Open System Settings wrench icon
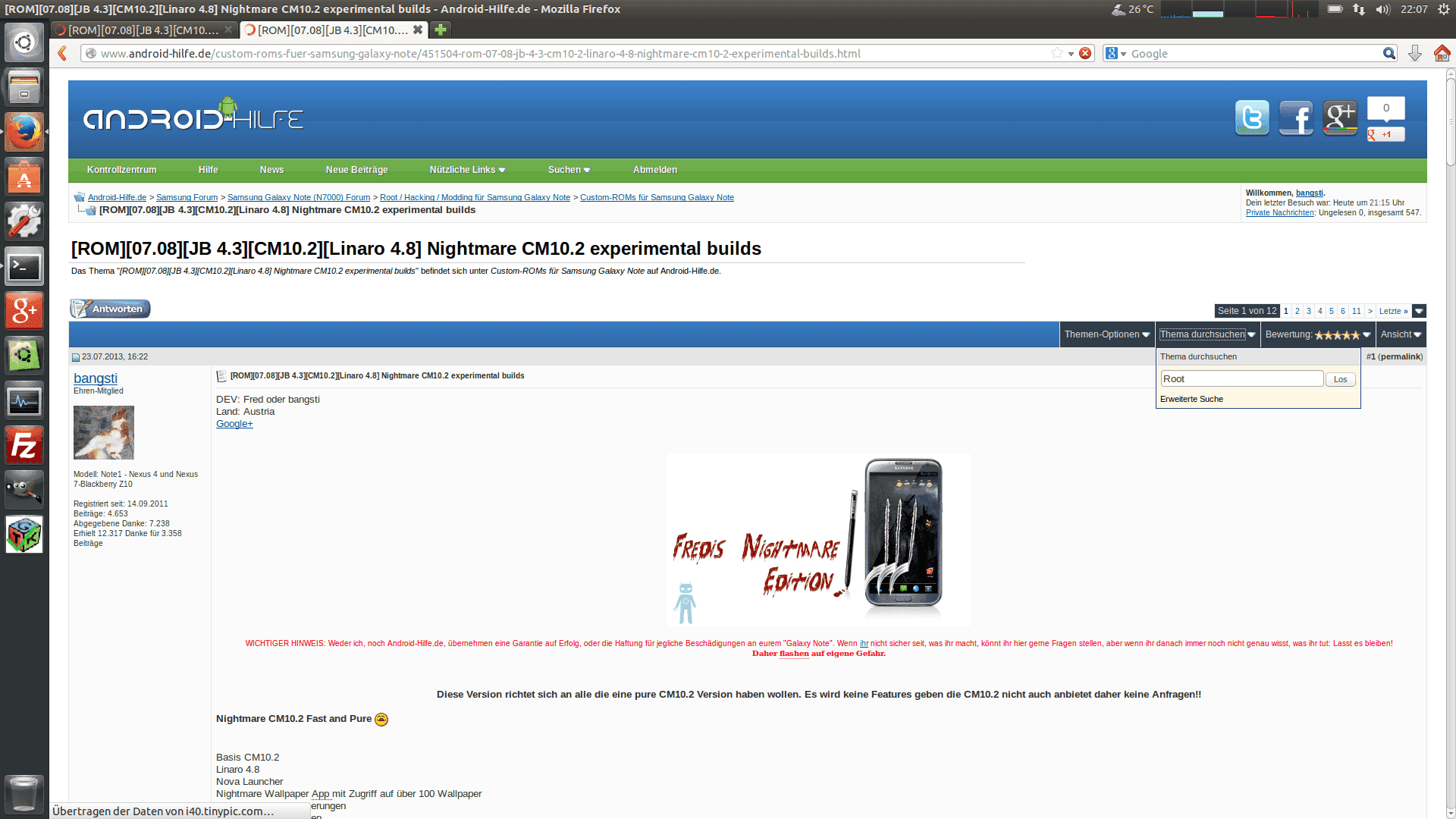 pos(24,221)
